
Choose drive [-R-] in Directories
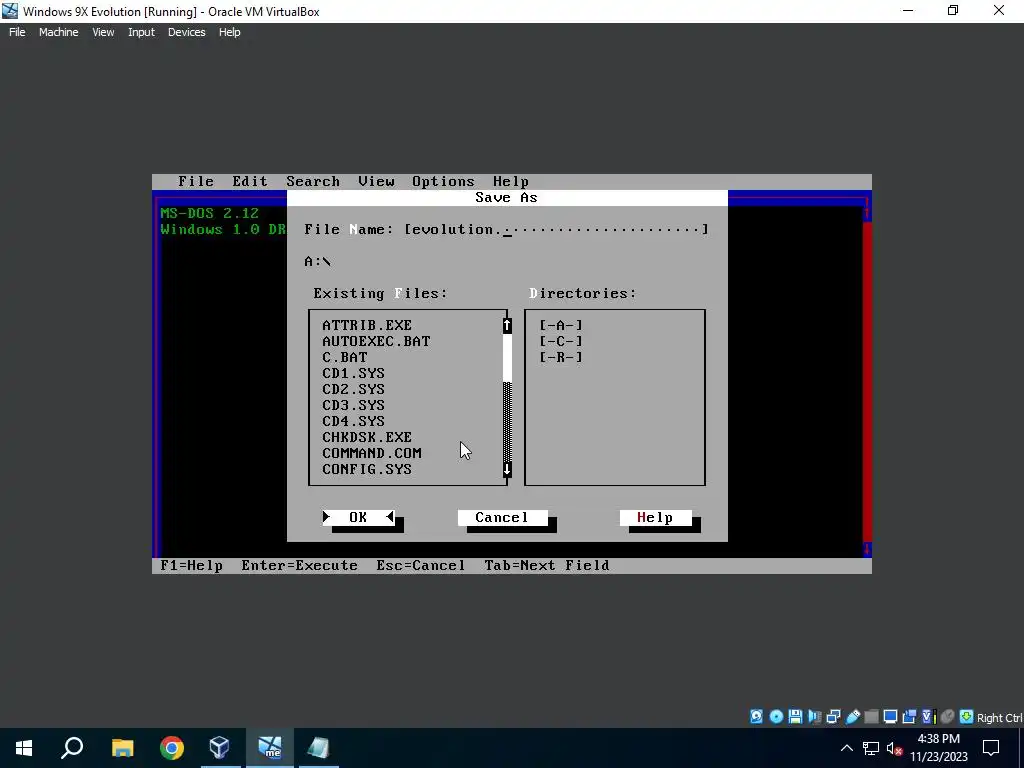tap(561, 357)
